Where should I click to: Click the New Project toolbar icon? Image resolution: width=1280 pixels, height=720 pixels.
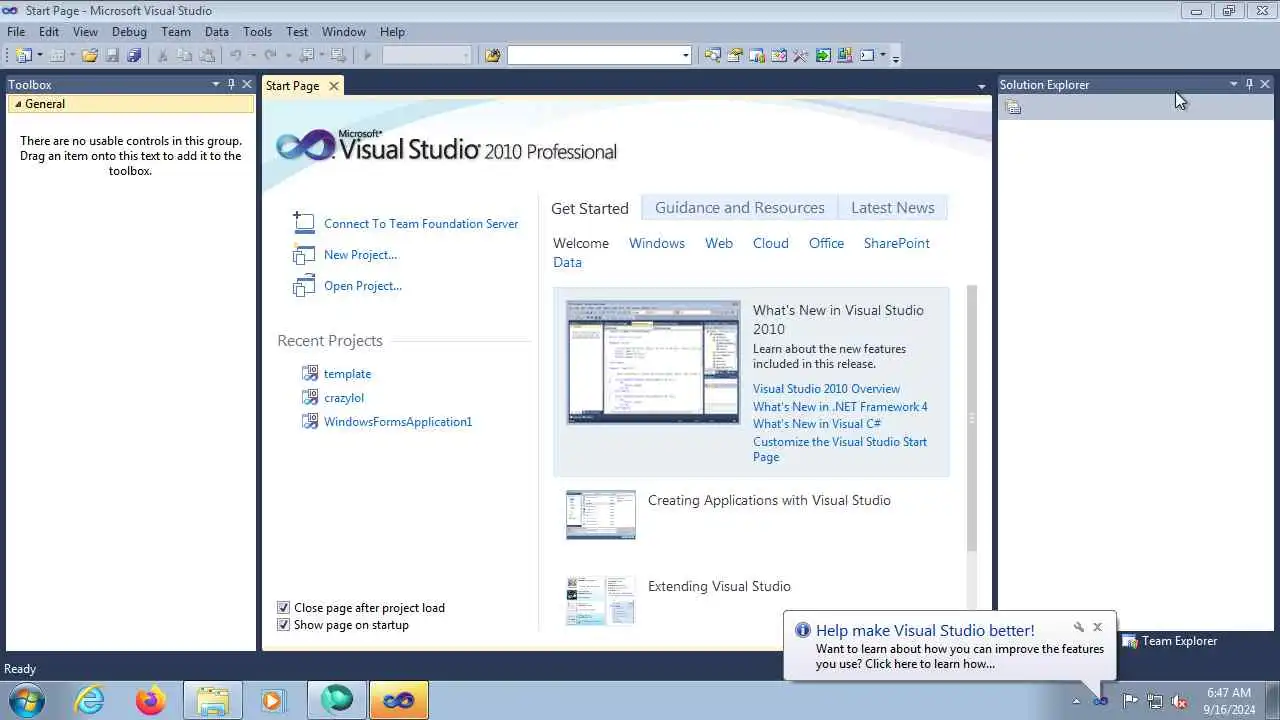(23, 55)
